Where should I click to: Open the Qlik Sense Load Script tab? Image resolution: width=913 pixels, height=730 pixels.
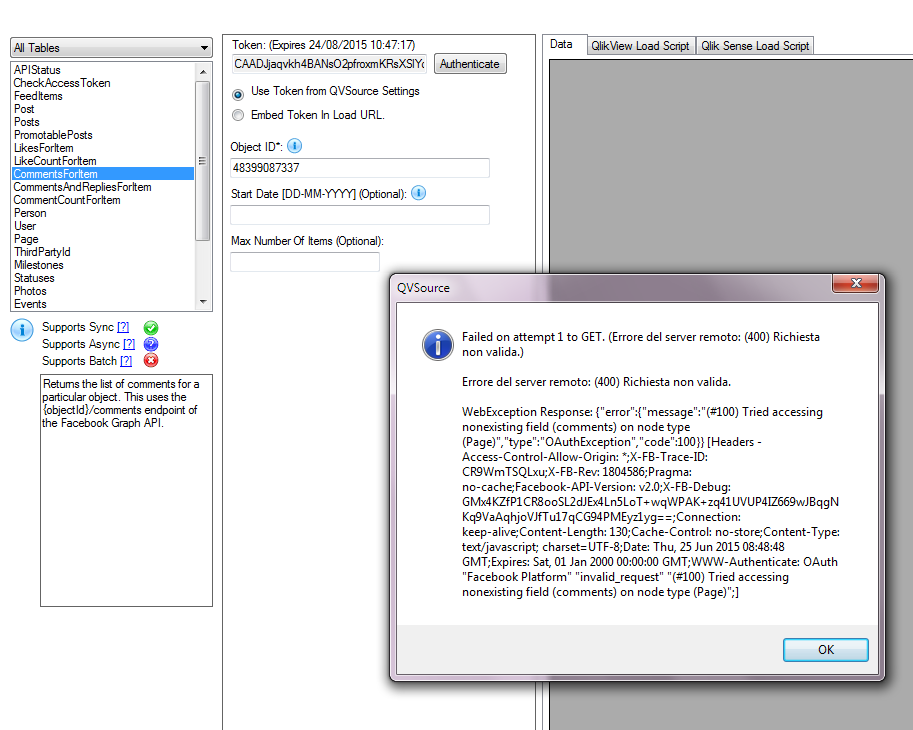(x=755, y=45)
